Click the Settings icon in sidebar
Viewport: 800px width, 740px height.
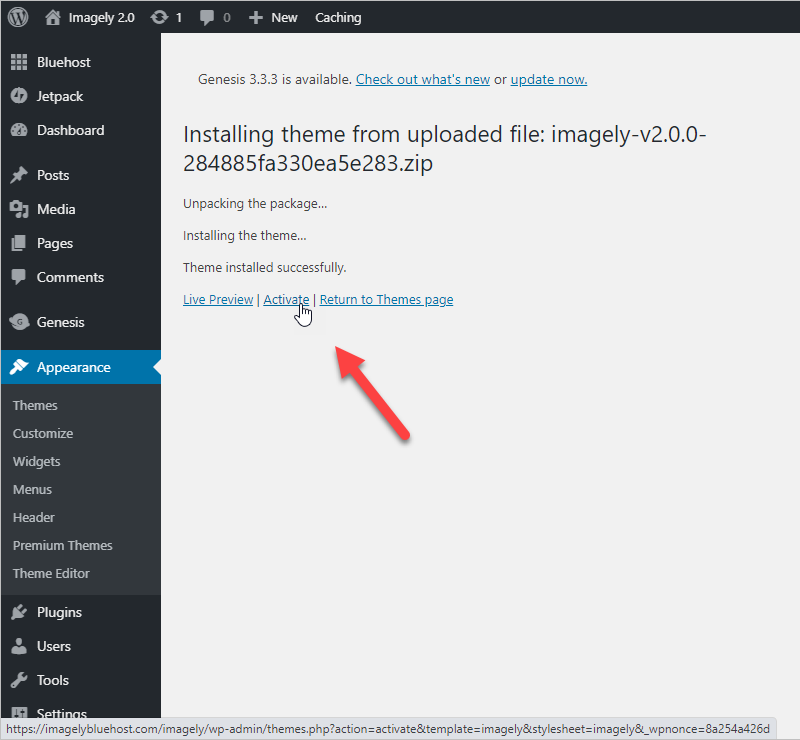click(19, 713)
